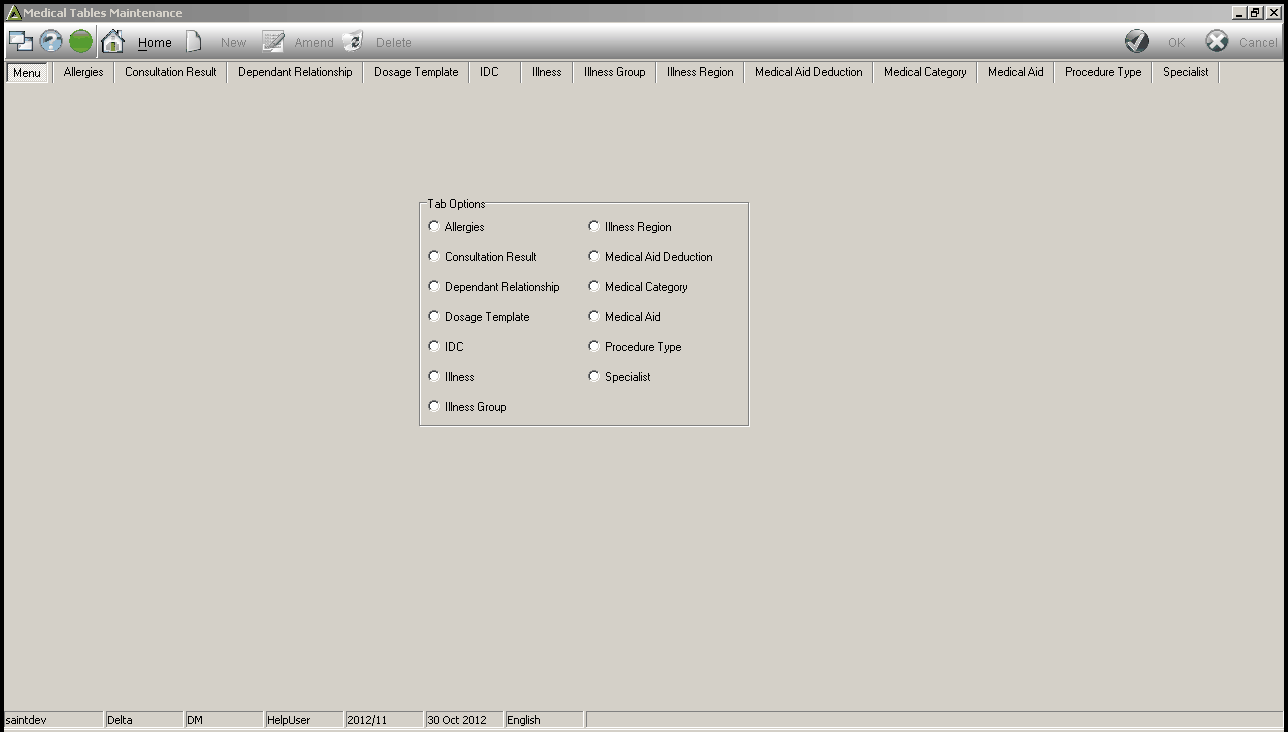Switch to the Illness Group tab

(x=615, y=72)
